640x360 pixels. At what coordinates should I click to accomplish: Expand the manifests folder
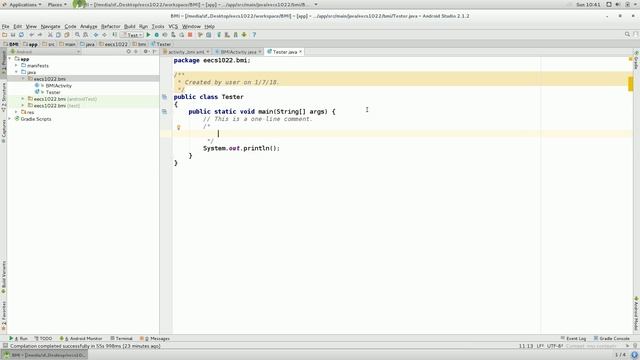(16, 65)
